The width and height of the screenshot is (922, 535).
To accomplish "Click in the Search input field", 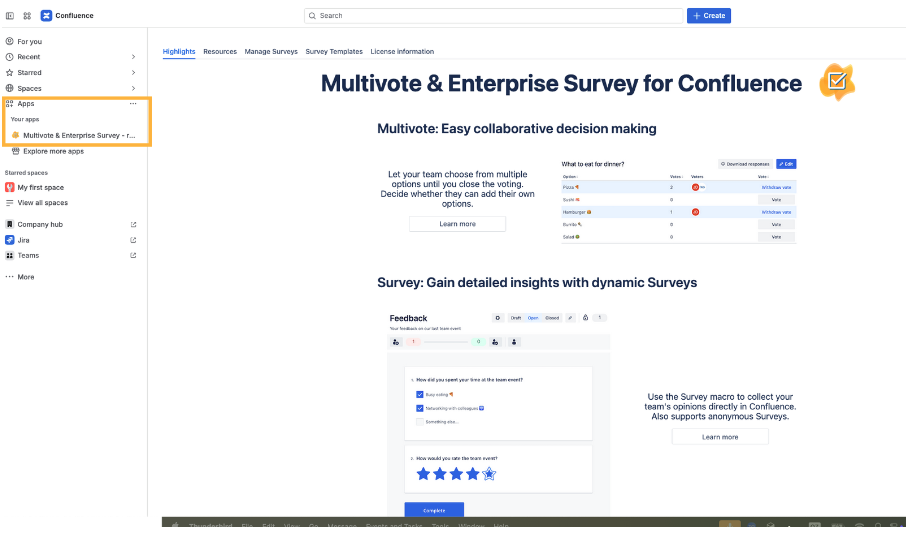I will [494, 16].
